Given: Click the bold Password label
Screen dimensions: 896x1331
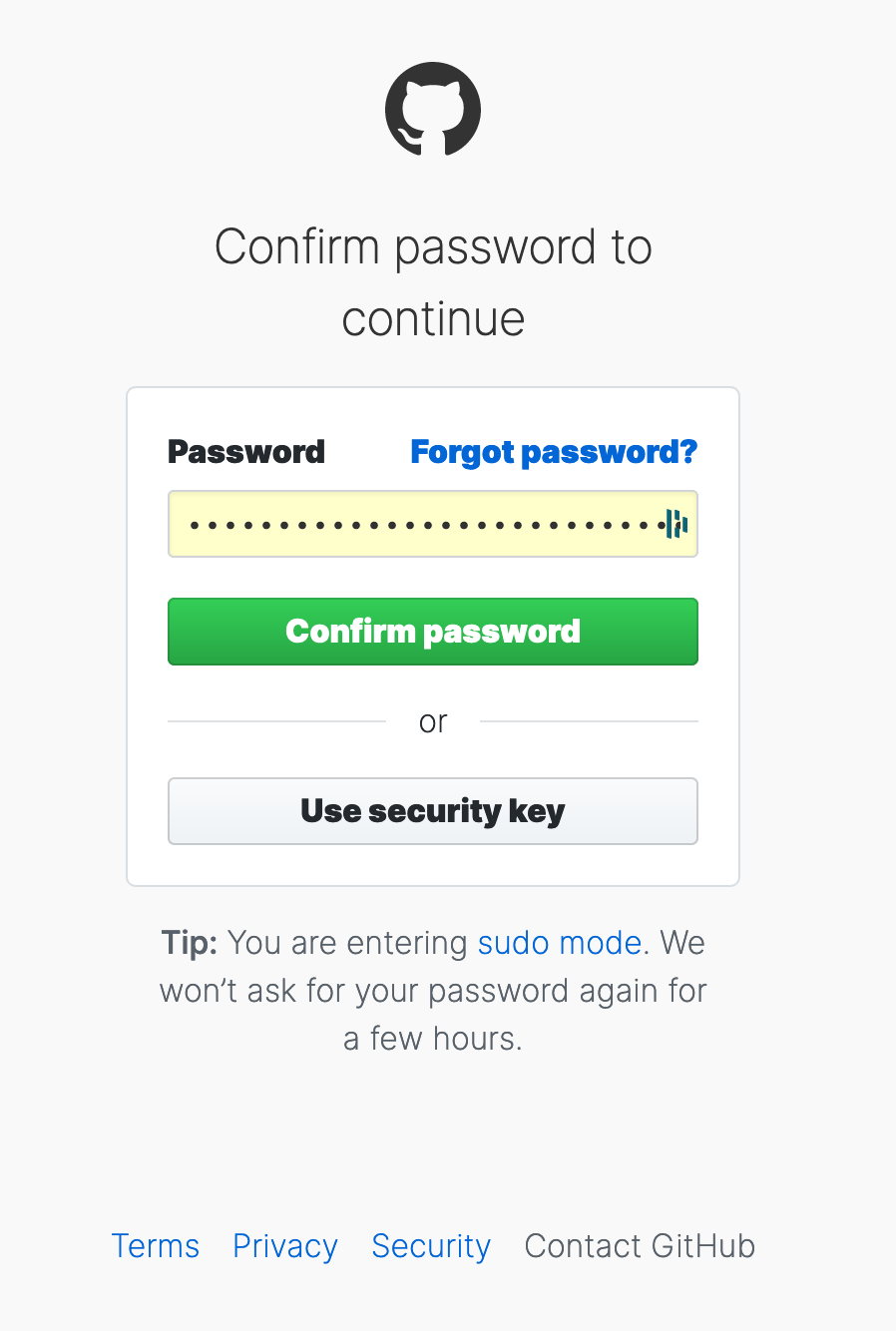Looking at the screenshot, I should 246,452.
